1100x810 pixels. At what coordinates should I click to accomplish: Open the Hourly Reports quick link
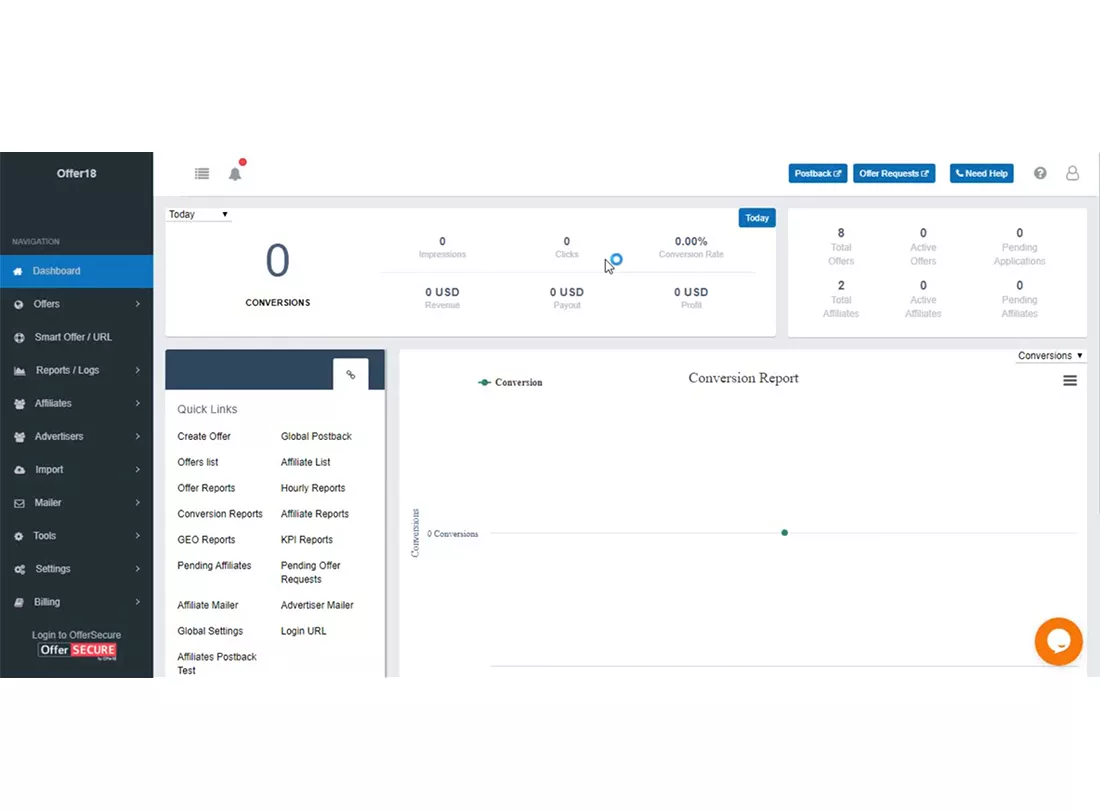(x=313, y=488)
